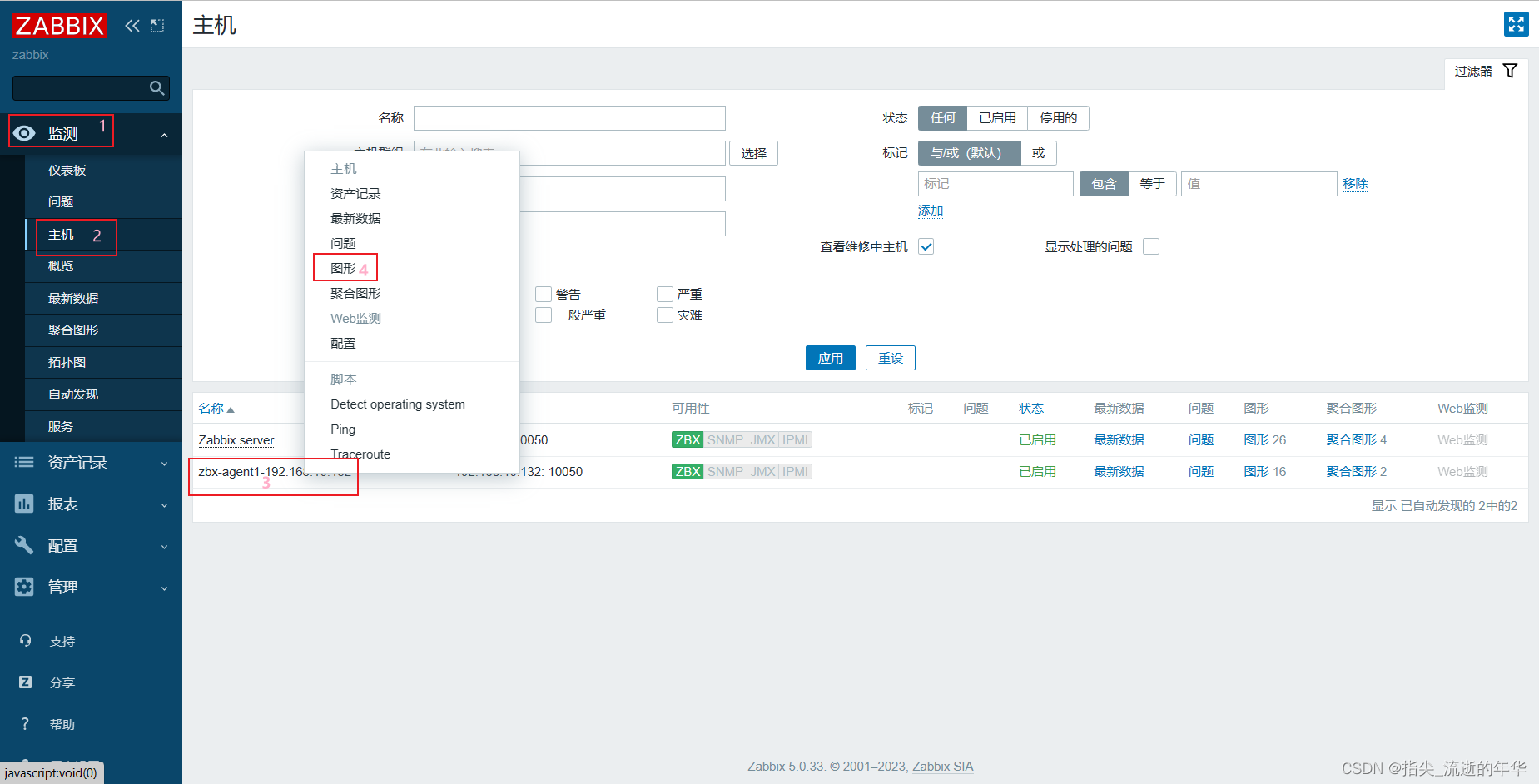1539x784 pixels.
Task: Run Traceroute script from context menu
Action: [x=360, y=454]
